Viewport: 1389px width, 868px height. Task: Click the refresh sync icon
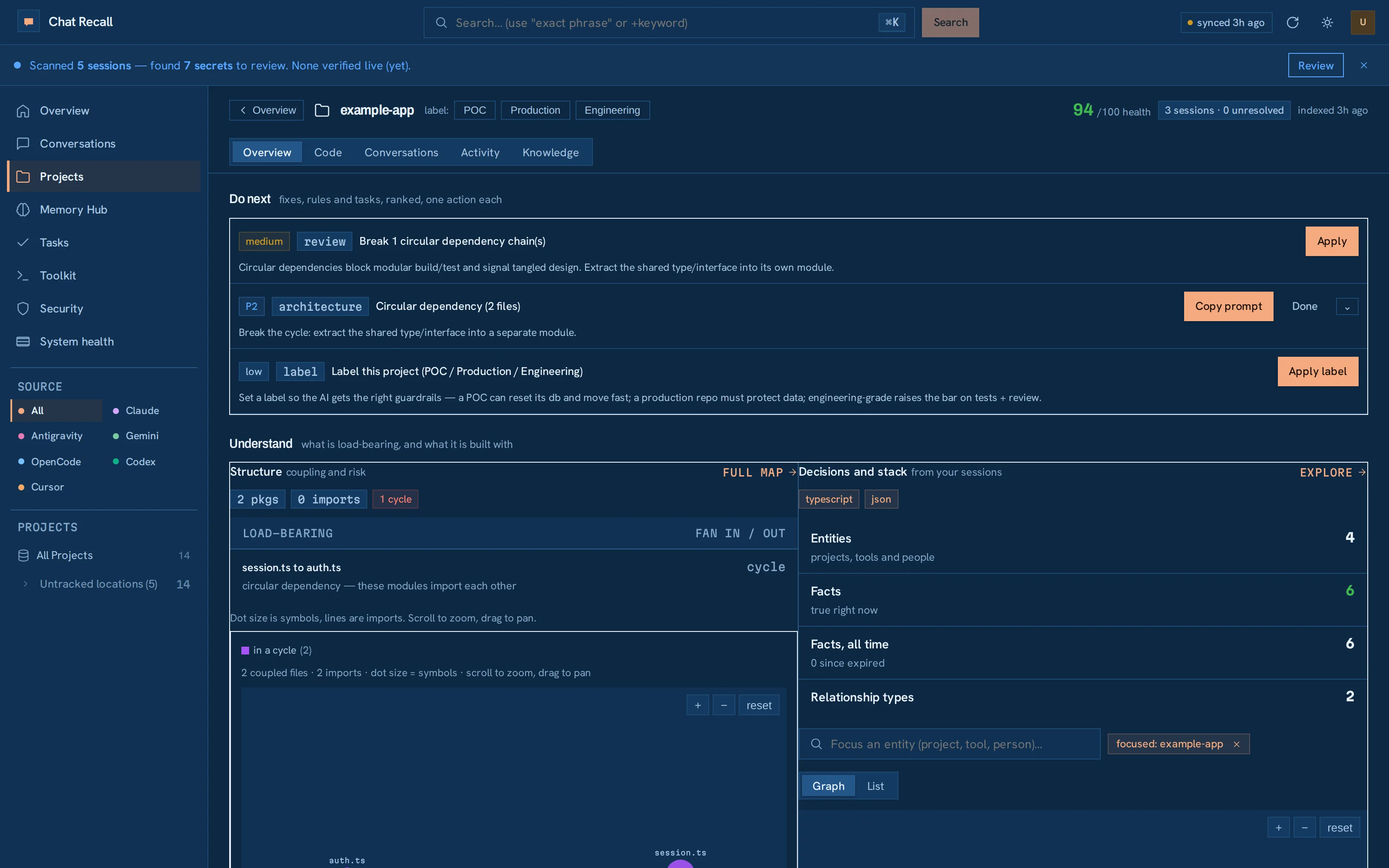[1293, 23]
